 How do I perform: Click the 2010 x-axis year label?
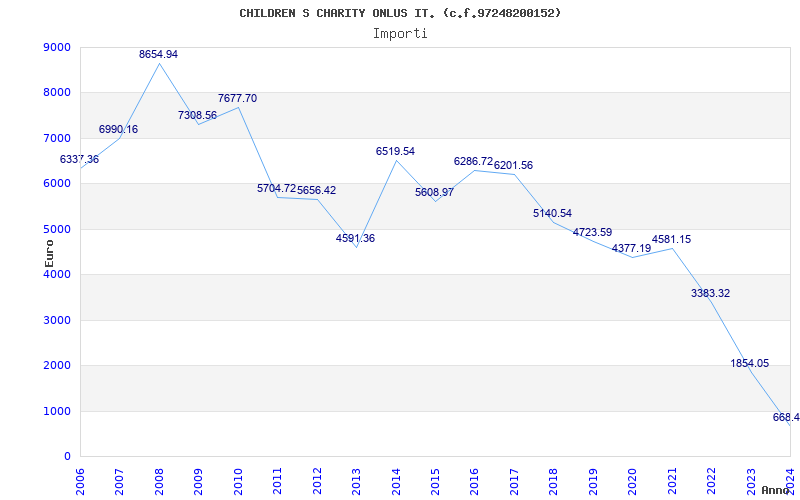click(x=238, y=483)
